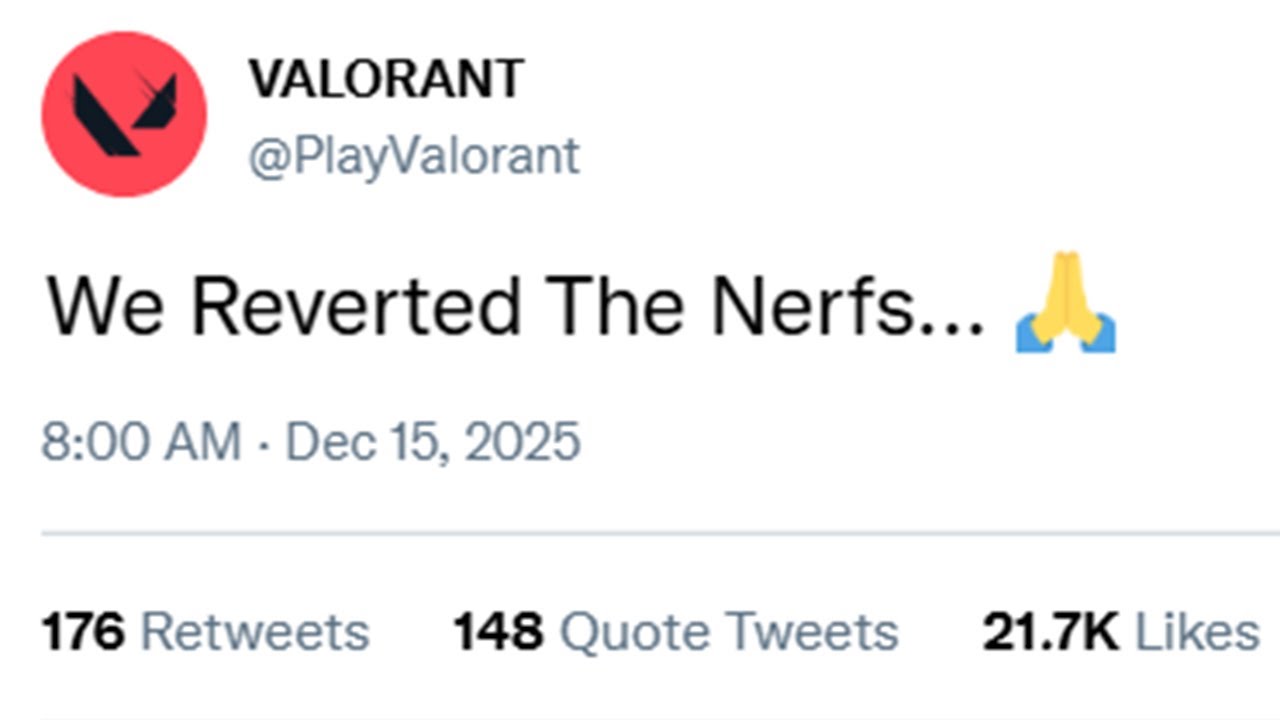The width and height of the screenshot is (1280, 720).
Task: Click the word "Reverted" in the tweet
Action: click(355, 306)
